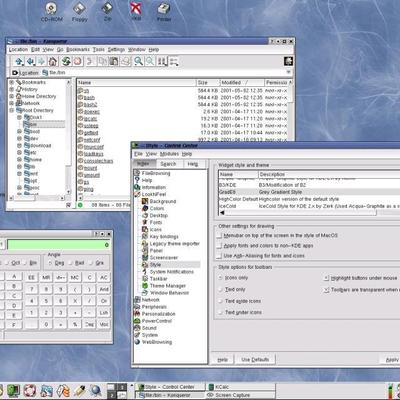Click the horizontal scrollbar of the style list
The image size is (400, 400).
point(309,213)
